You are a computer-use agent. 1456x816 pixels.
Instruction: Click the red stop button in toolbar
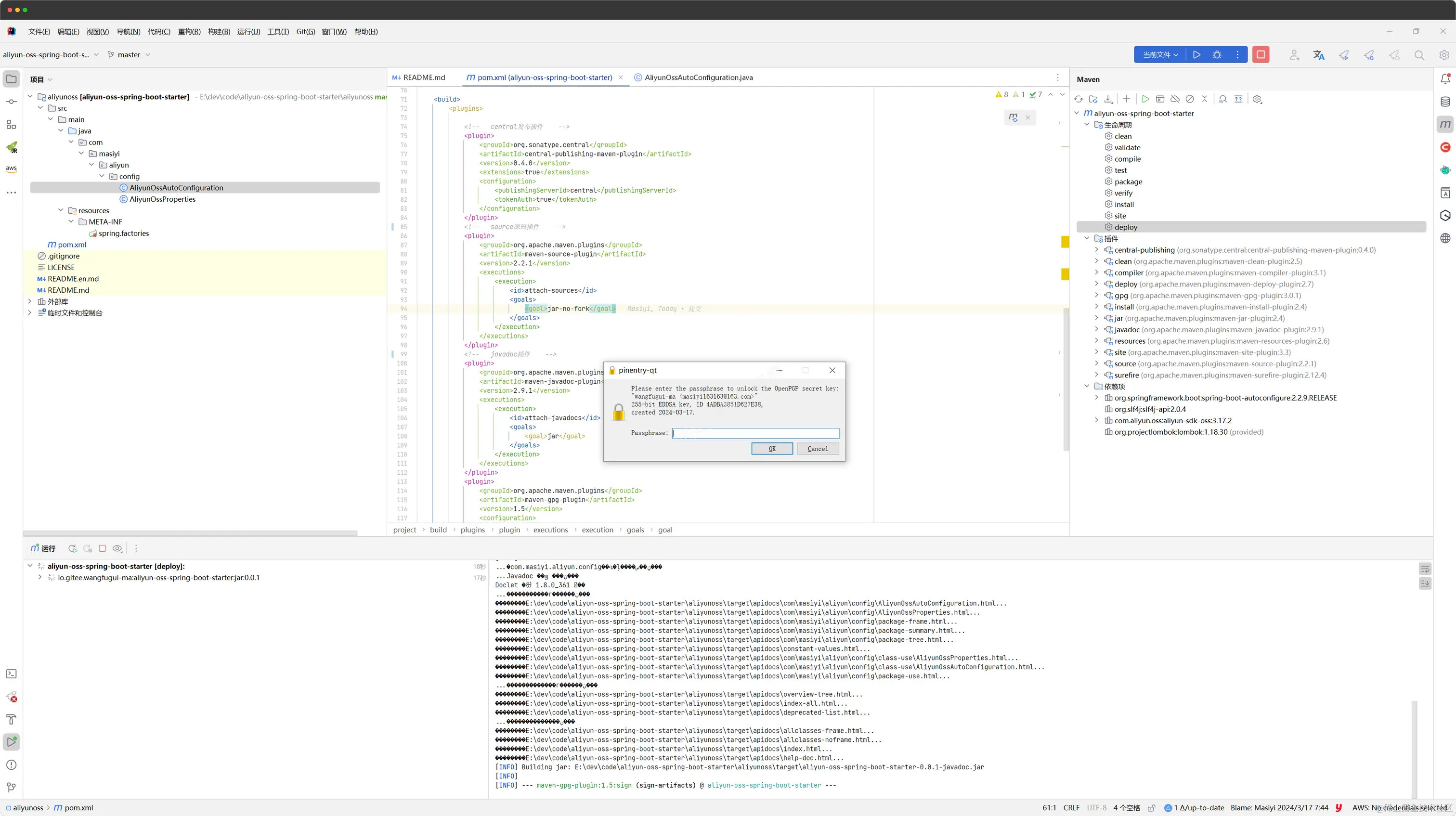(1261, 55)
